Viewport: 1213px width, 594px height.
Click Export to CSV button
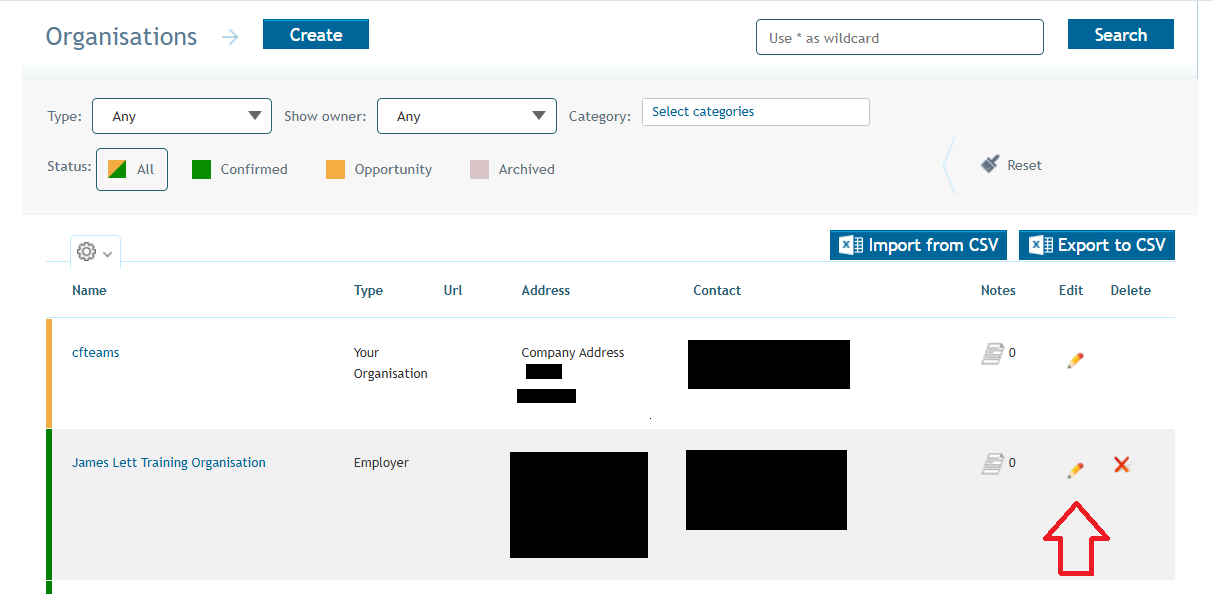click(1097, 245)
